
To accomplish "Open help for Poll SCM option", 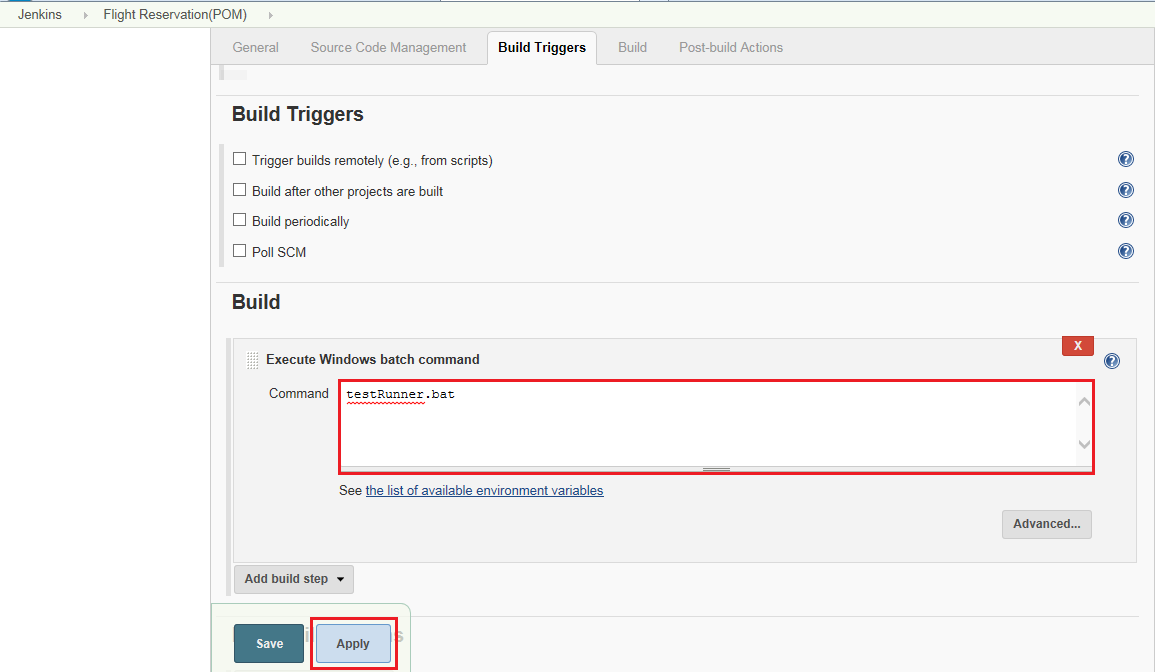I will 1126,251.
